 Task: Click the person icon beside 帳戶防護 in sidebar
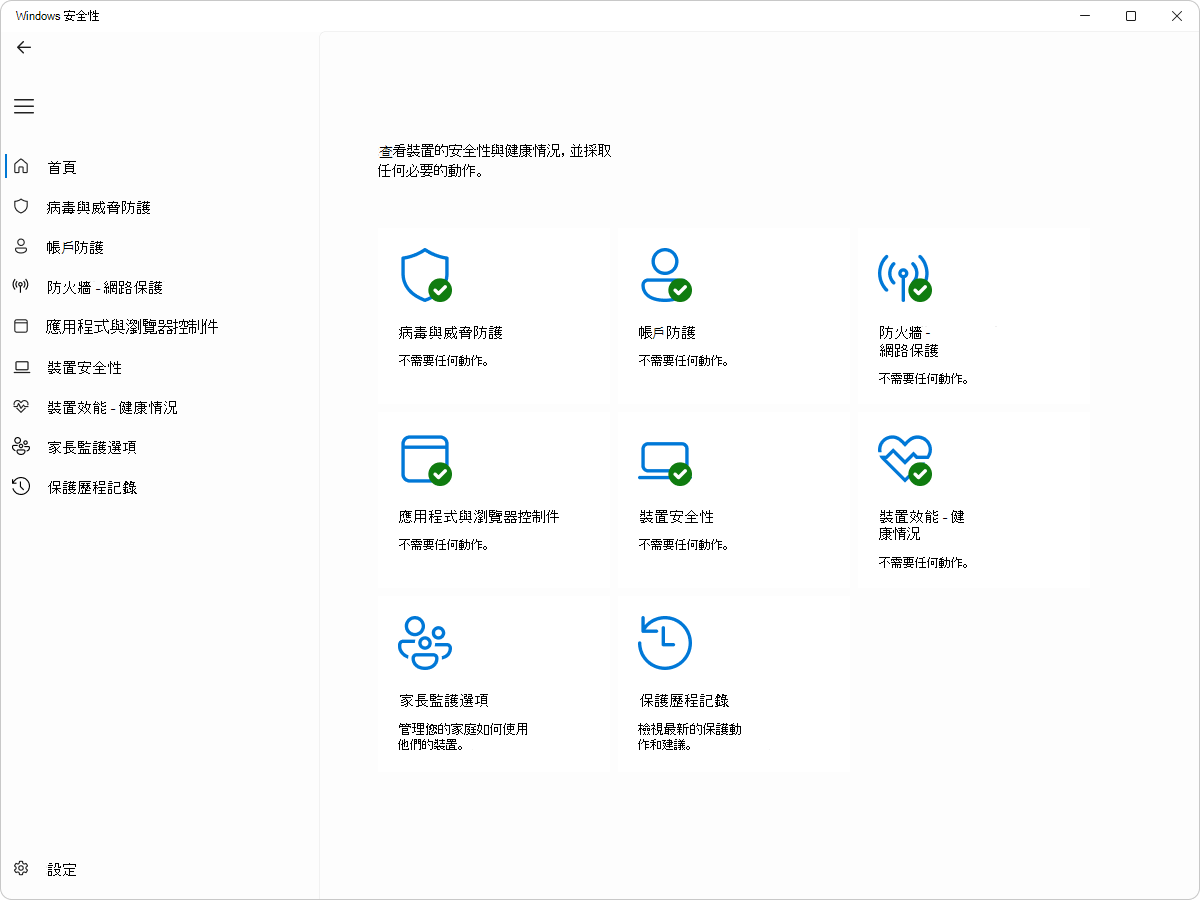[x=21, y=247]
